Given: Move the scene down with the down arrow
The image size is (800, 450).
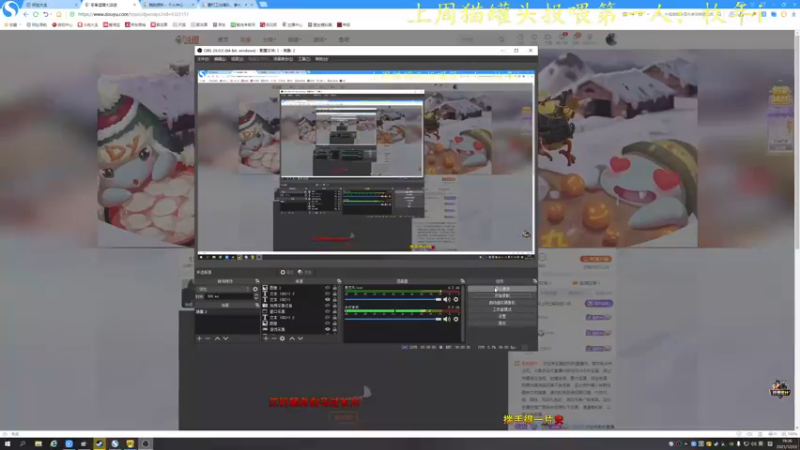Looking at the screenshot, I should pos(226,338).
